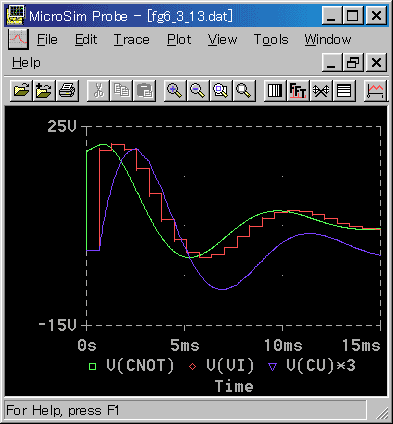The width and height of the screenshot is (393, 424).
Task: Click the Cut scissors icon
Action: 98,91
